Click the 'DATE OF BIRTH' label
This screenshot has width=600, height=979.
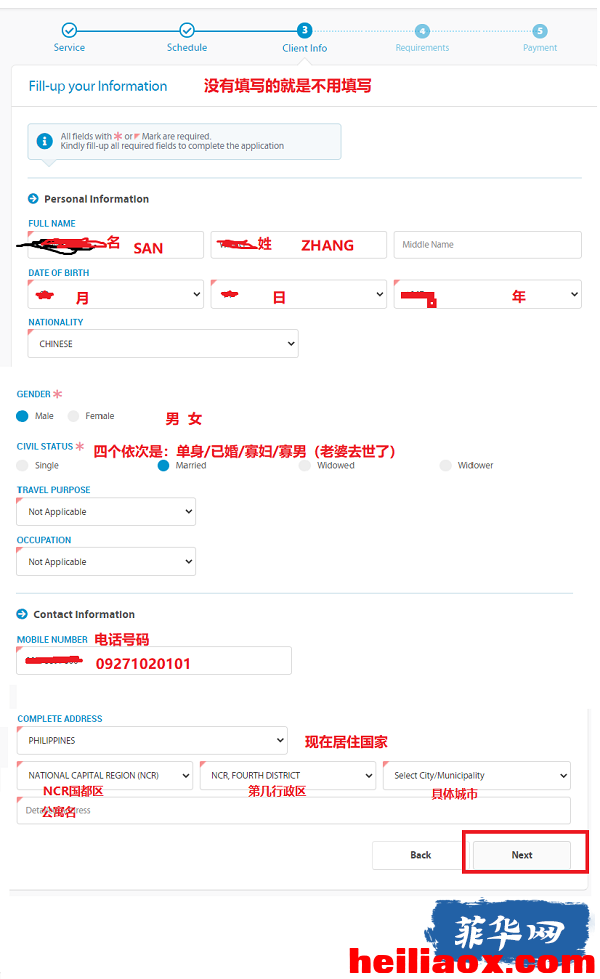[59, 273]
